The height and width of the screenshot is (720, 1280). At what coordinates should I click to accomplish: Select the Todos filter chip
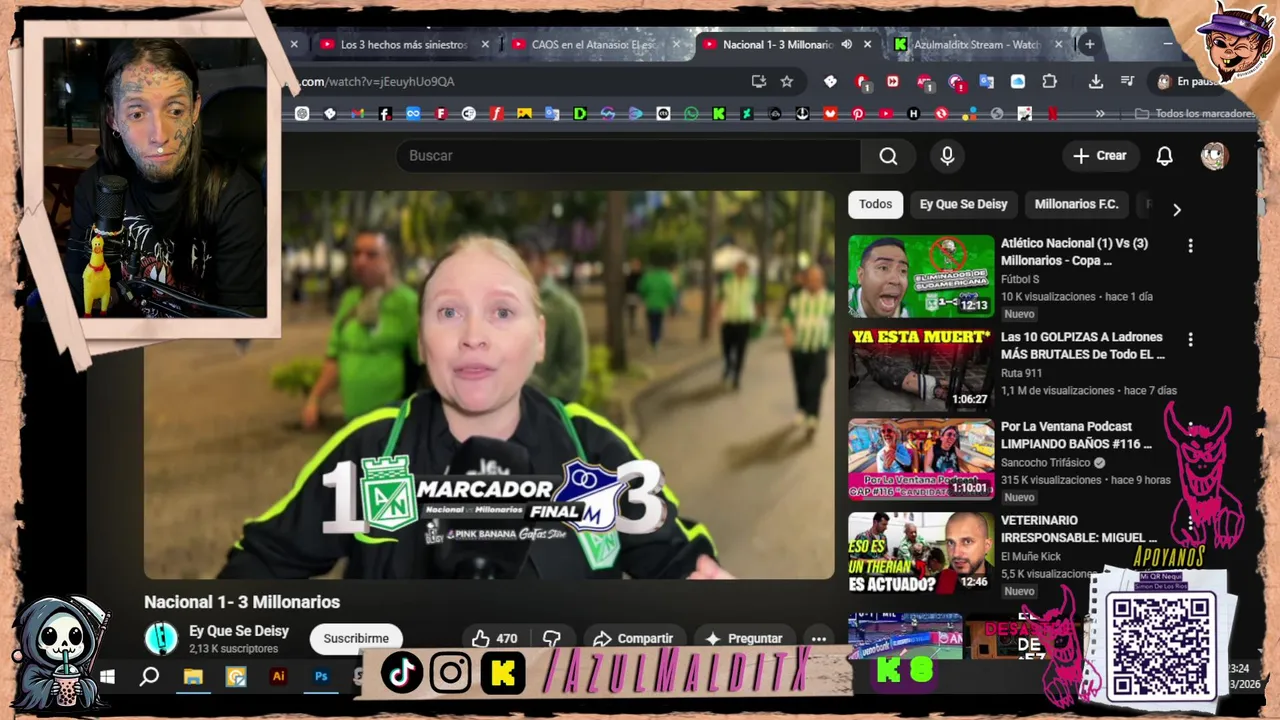pyautogui.click(x=875, y=204)
